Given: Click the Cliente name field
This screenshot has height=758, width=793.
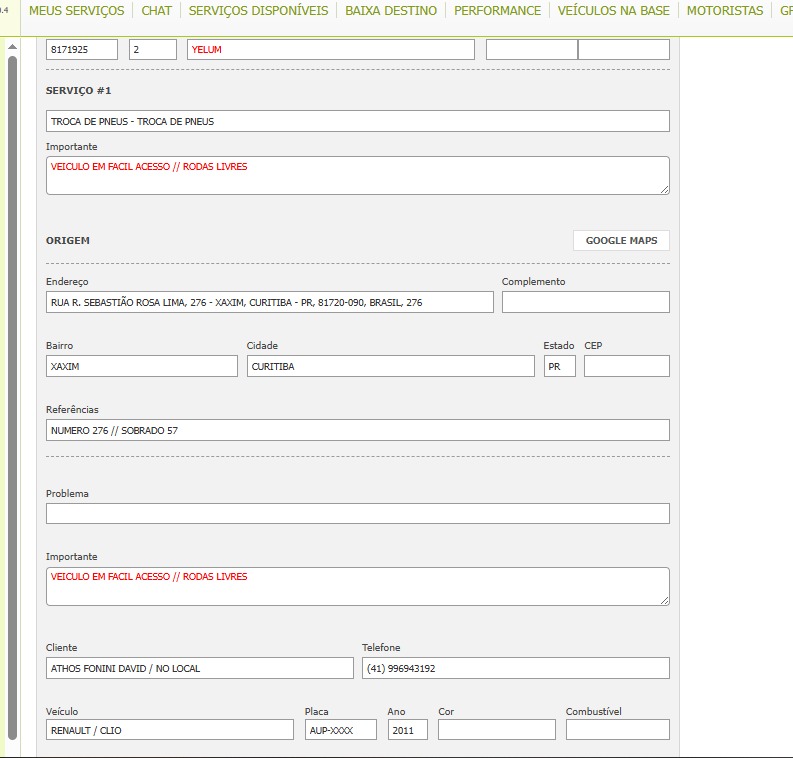Looking at the screenshot, I should (199, 668).
